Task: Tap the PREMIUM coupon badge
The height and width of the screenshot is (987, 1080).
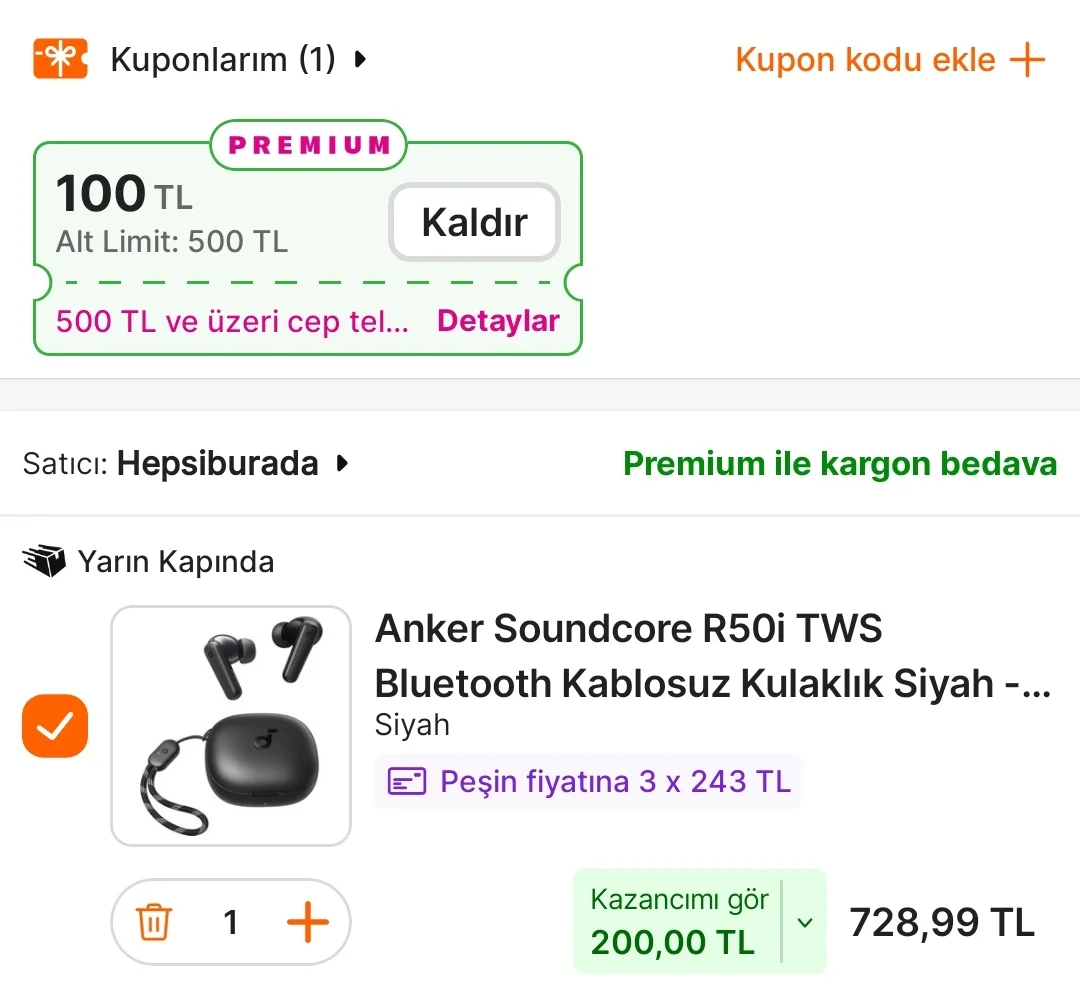Action: pyautogui.click(x=308, y=145)
